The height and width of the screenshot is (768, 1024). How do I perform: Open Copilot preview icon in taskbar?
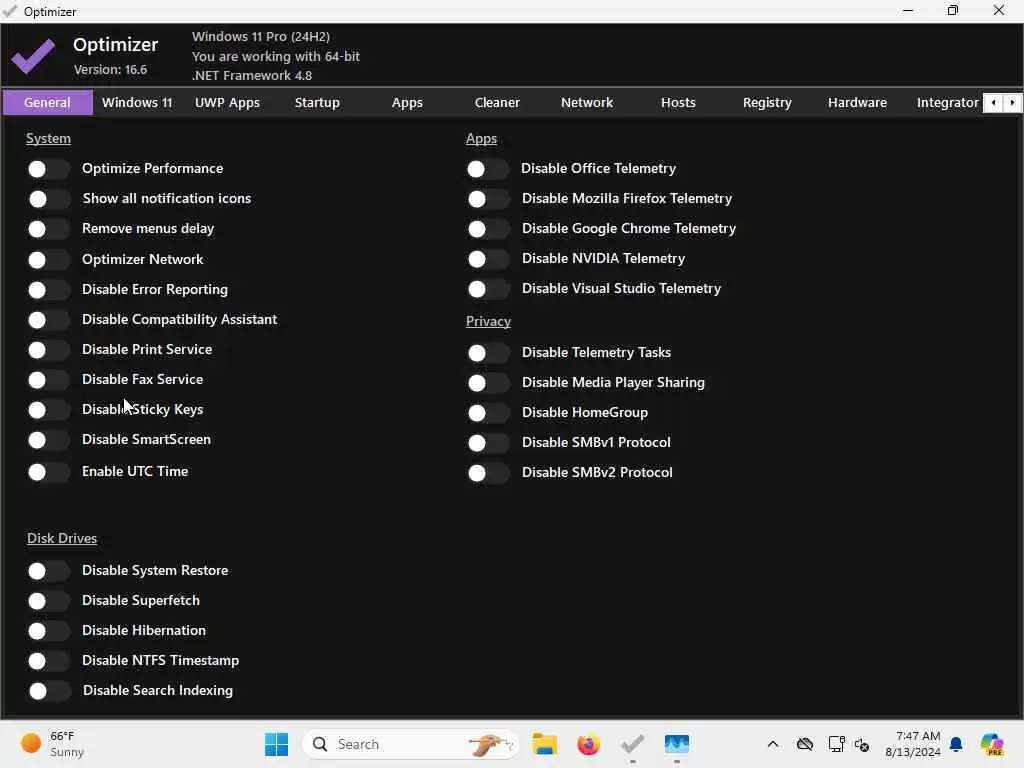coord(992,744)
